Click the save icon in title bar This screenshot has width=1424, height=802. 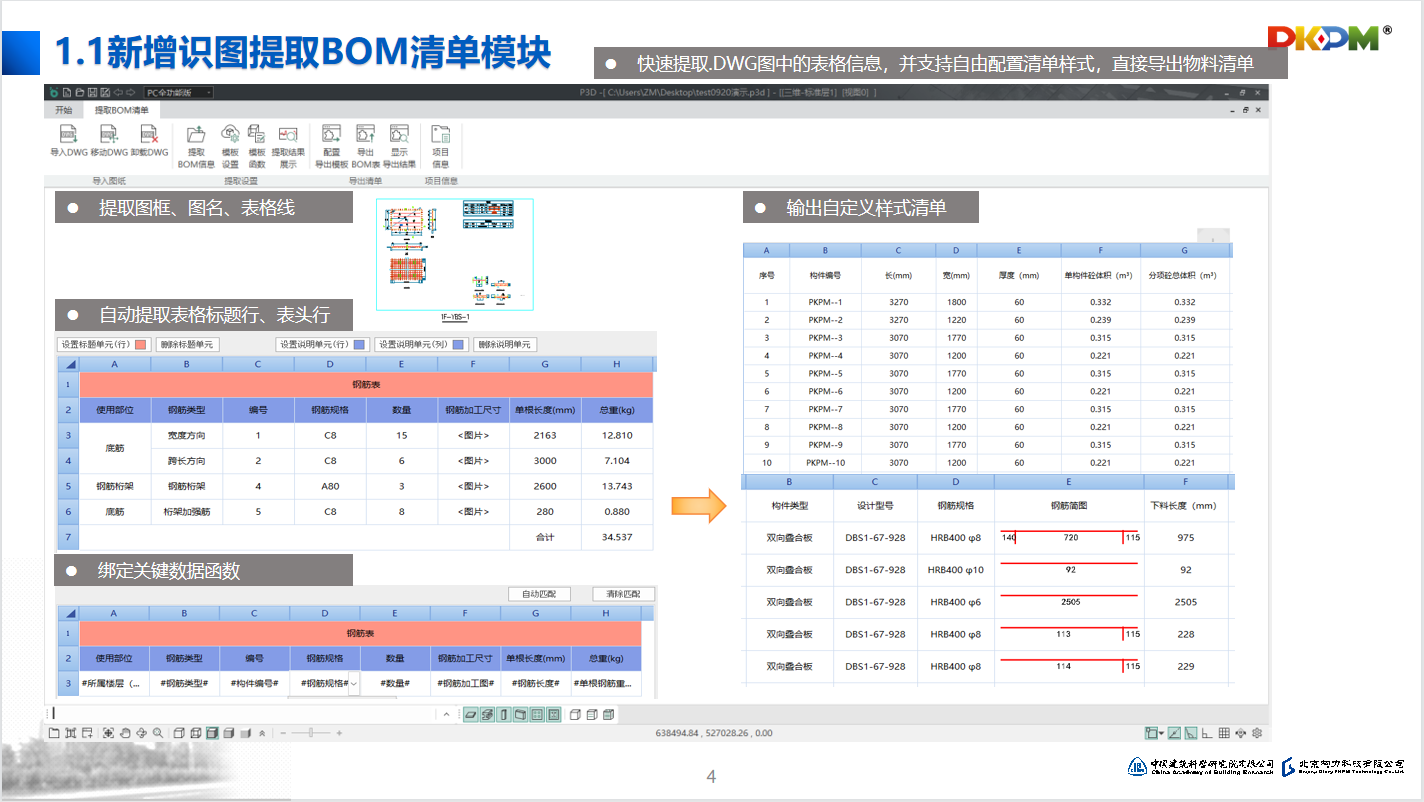tap(91, 92)
